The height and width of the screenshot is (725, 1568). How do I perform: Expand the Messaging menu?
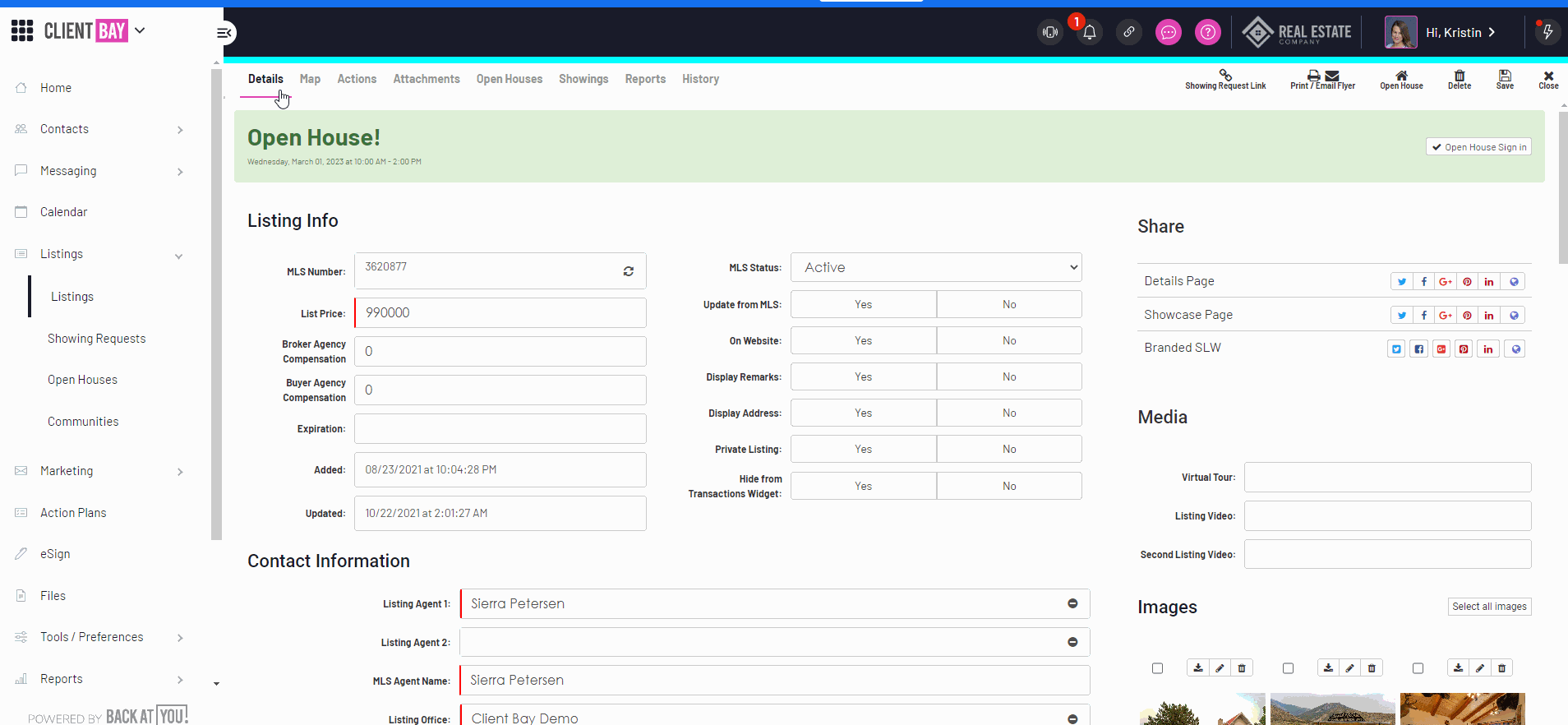pyautogui.click(x=180, y=172)
